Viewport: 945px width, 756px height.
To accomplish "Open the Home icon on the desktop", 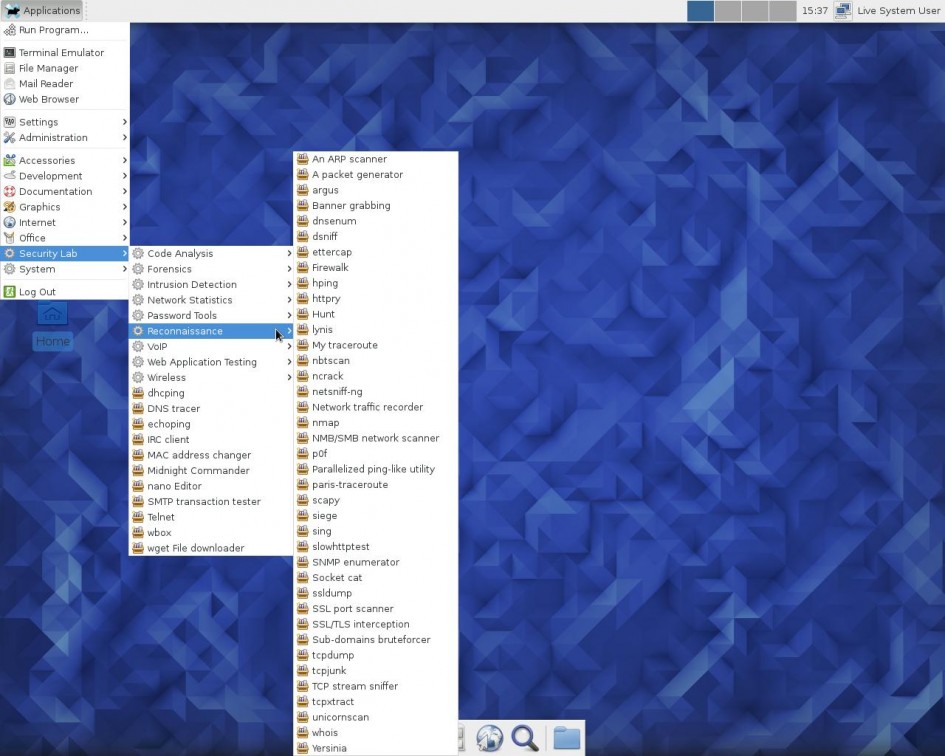I will (x=51, y=313).
